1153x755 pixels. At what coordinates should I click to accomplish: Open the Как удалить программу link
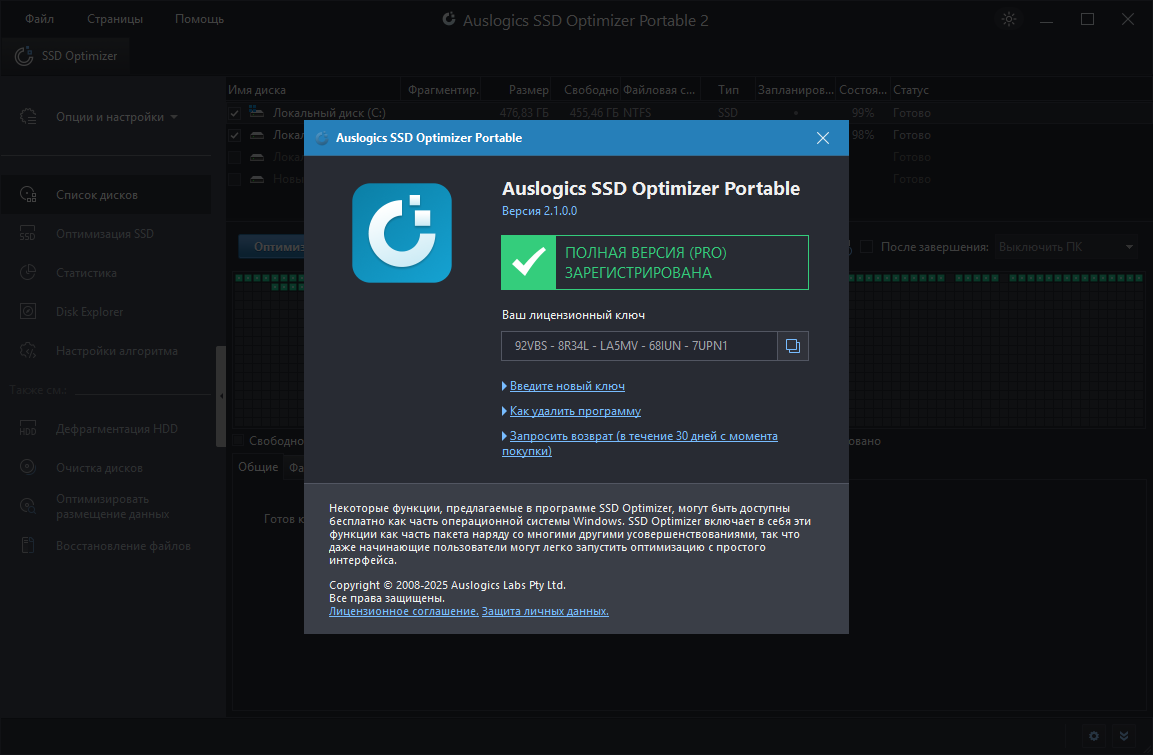575,411
